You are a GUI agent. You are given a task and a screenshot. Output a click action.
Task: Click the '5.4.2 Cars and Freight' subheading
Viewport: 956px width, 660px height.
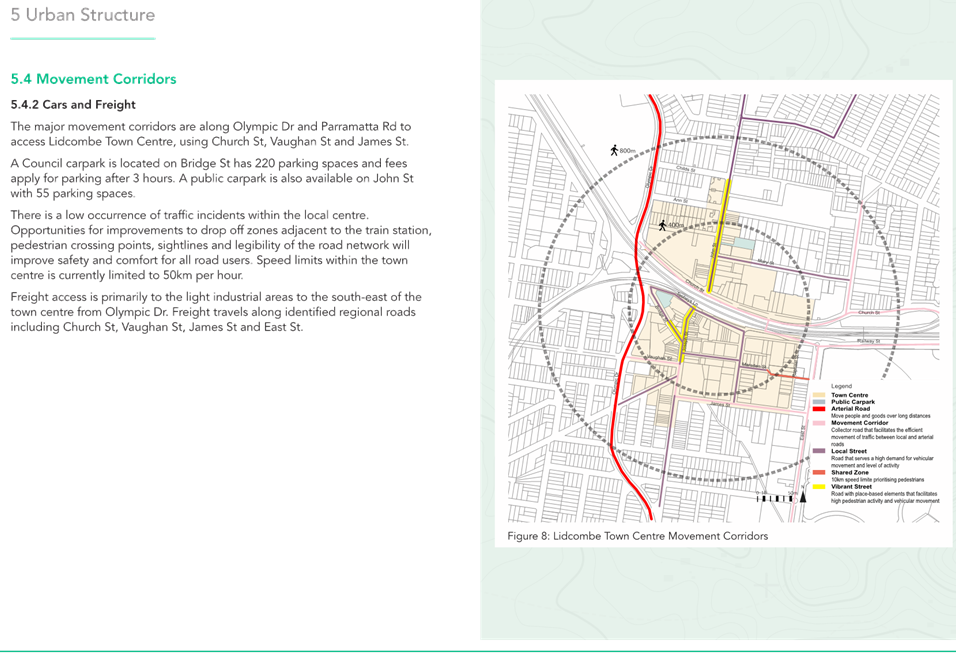(73, 104)
